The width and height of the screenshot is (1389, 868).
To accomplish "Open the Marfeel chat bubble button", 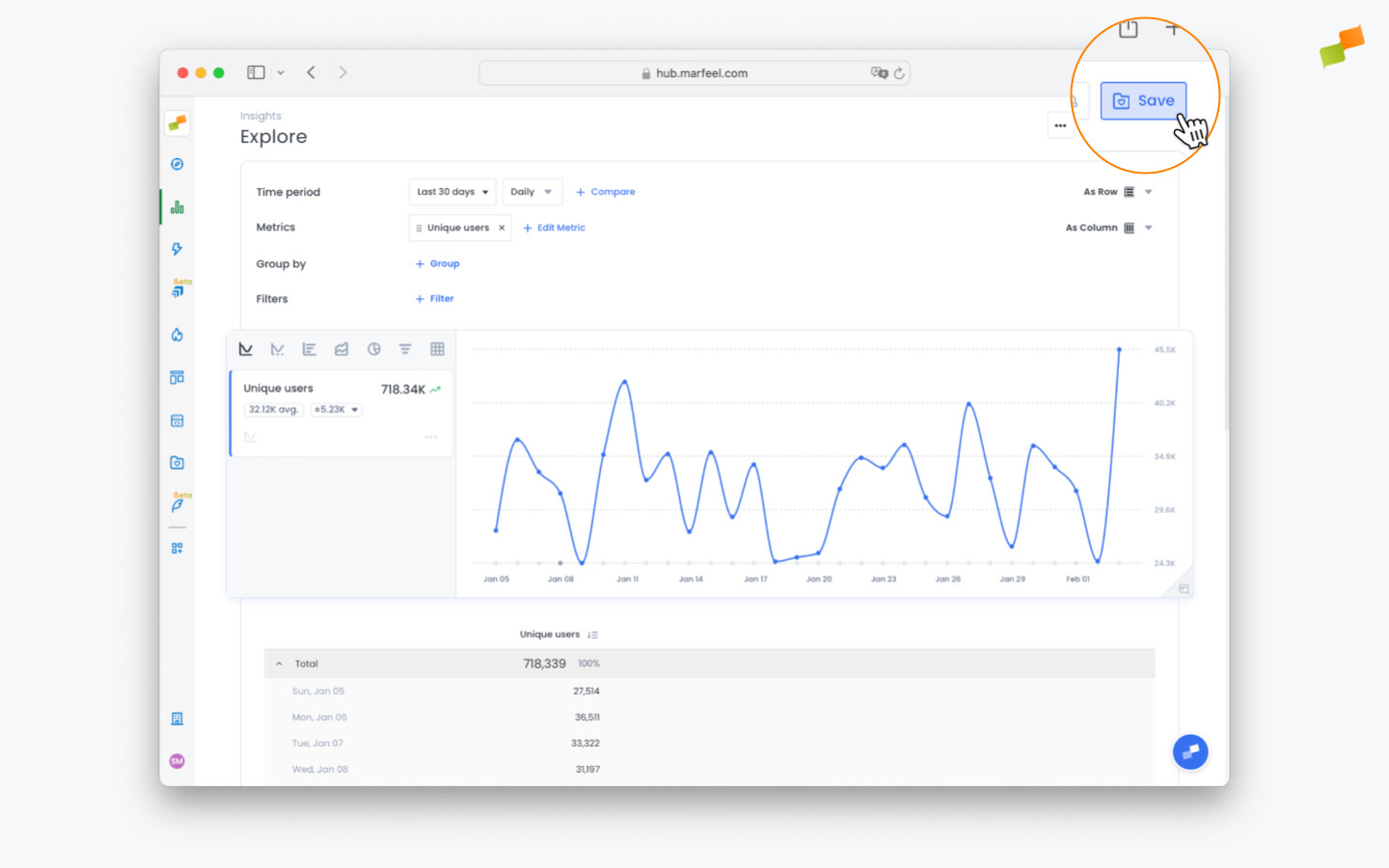I will tap(1190, 751).
